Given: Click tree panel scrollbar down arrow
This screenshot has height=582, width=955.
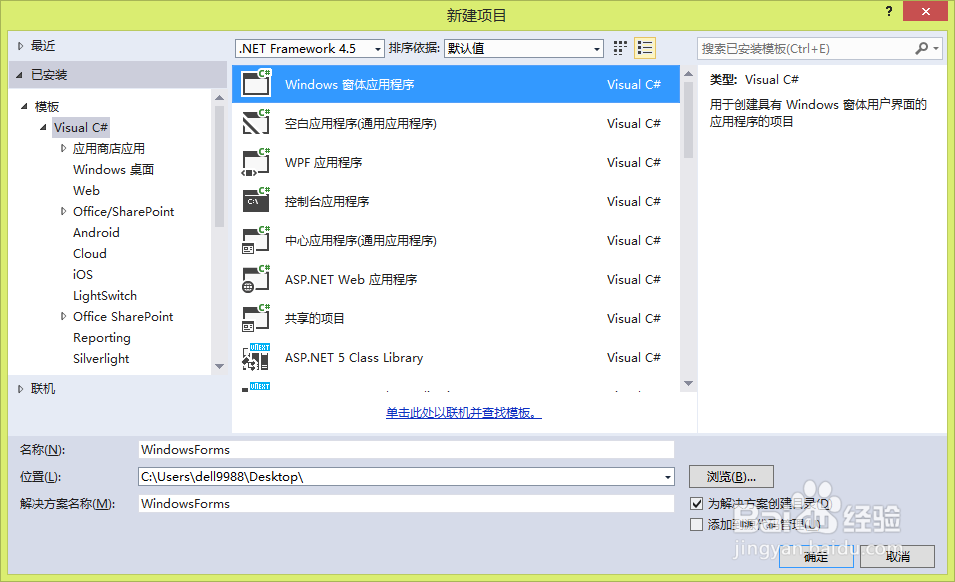Looking at the screenshot, I should coord(219,366).
